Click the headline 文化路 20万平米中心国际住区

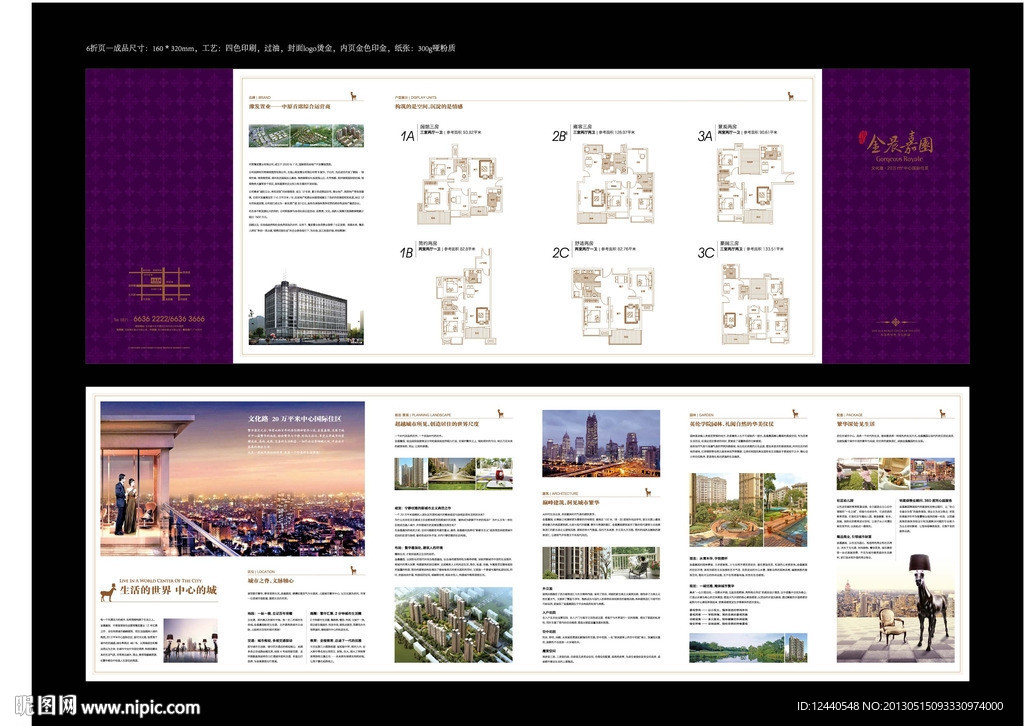295,418
